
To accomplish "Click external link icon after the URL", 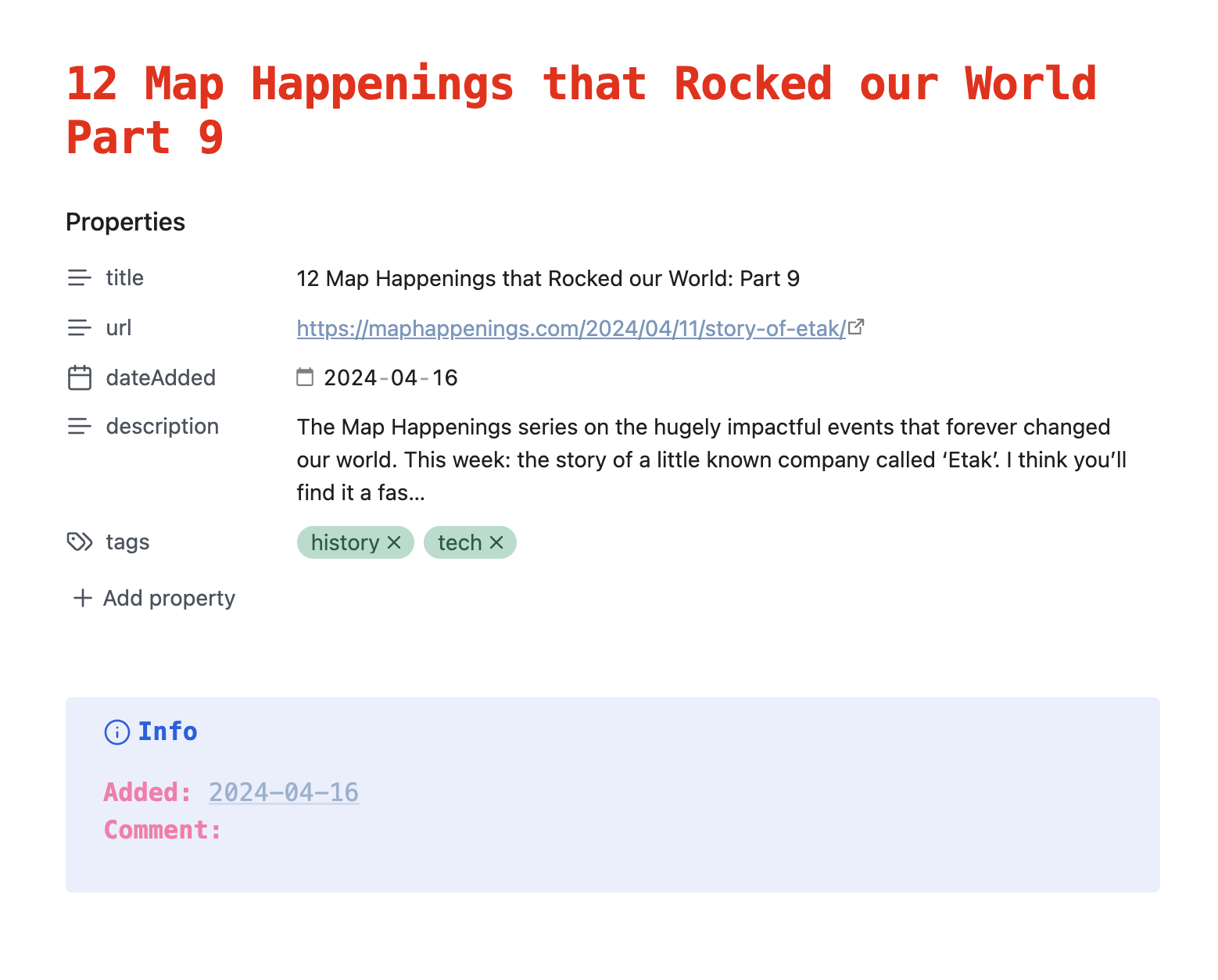I will (x=857, y=327).
